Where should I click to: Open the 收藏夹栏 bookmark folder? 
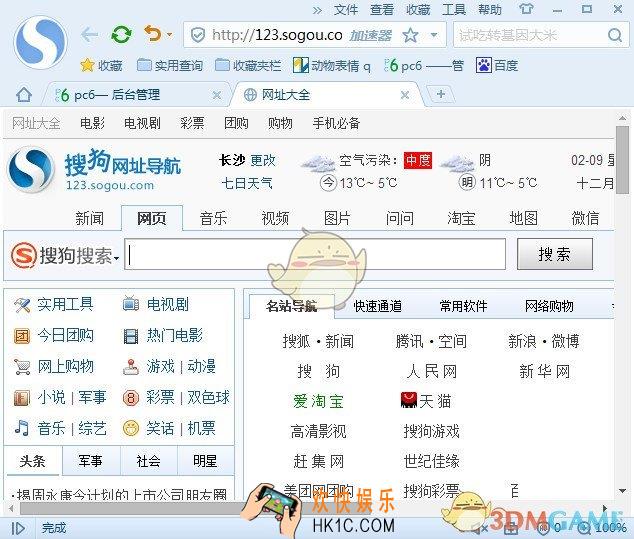[248, 65]
